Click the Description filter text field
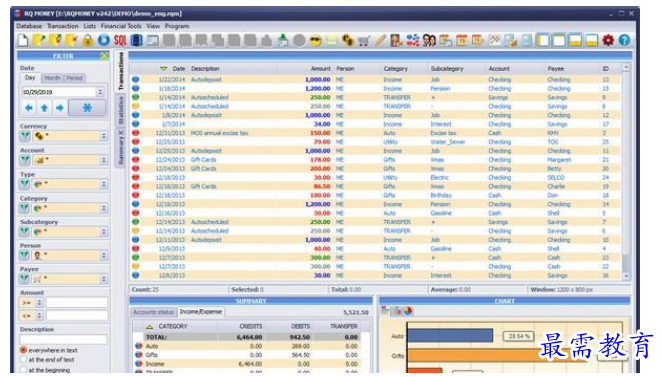Image resolution: width=662 pixels, height=377 pixels. click(x=63, y=339)
